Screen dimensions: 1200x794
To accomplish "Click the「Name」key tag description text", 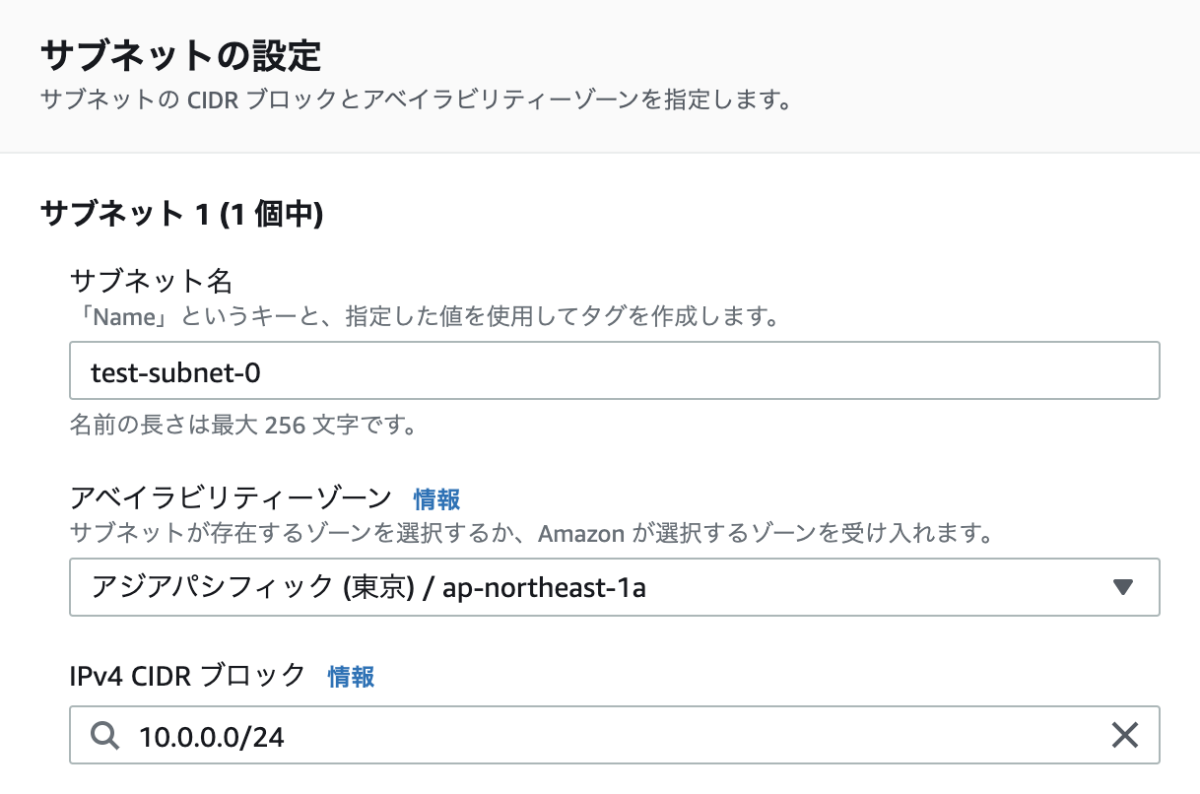I will point(424,318).
